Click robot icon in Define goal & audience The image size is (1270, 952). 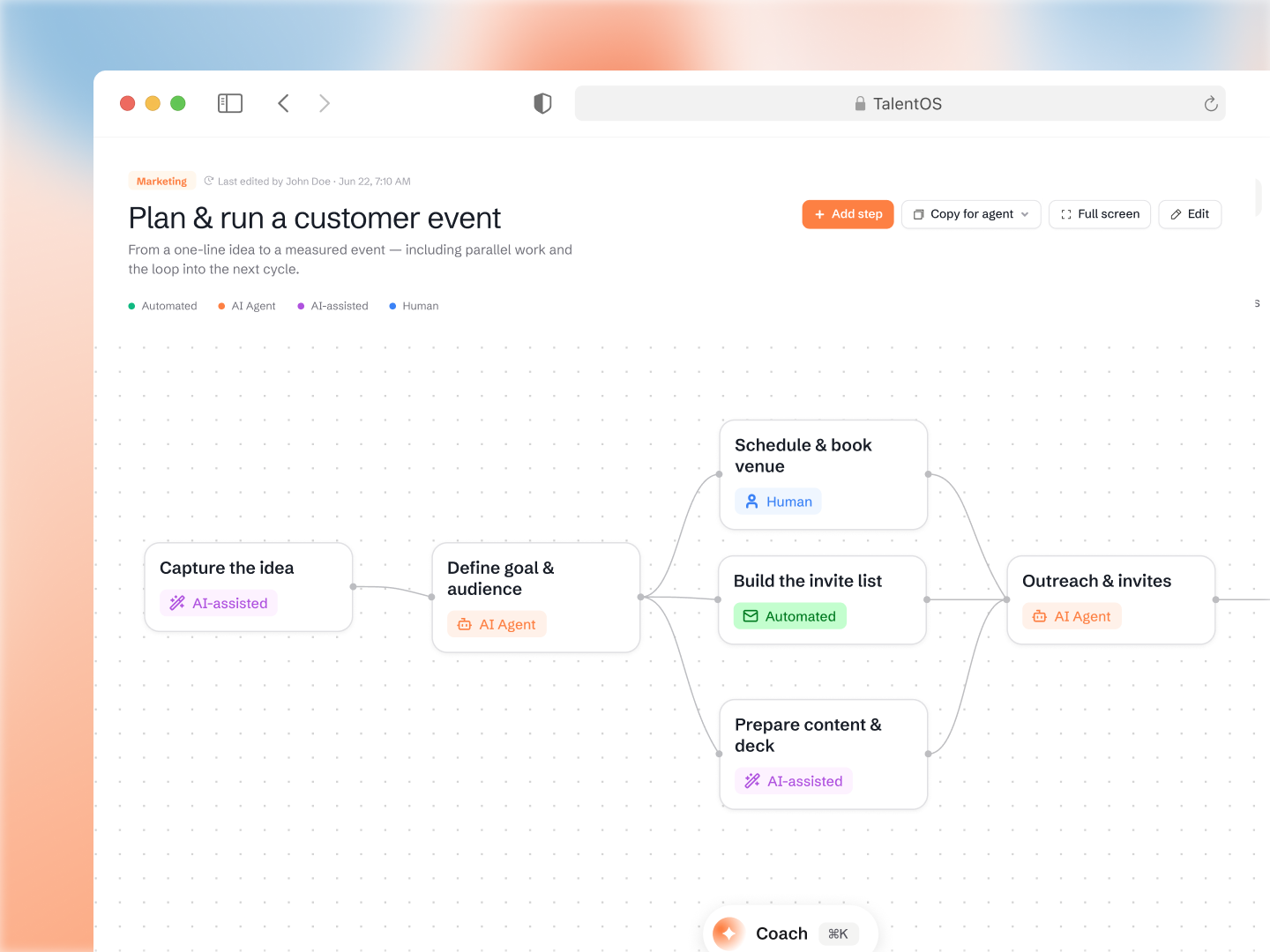pos(465,624)
